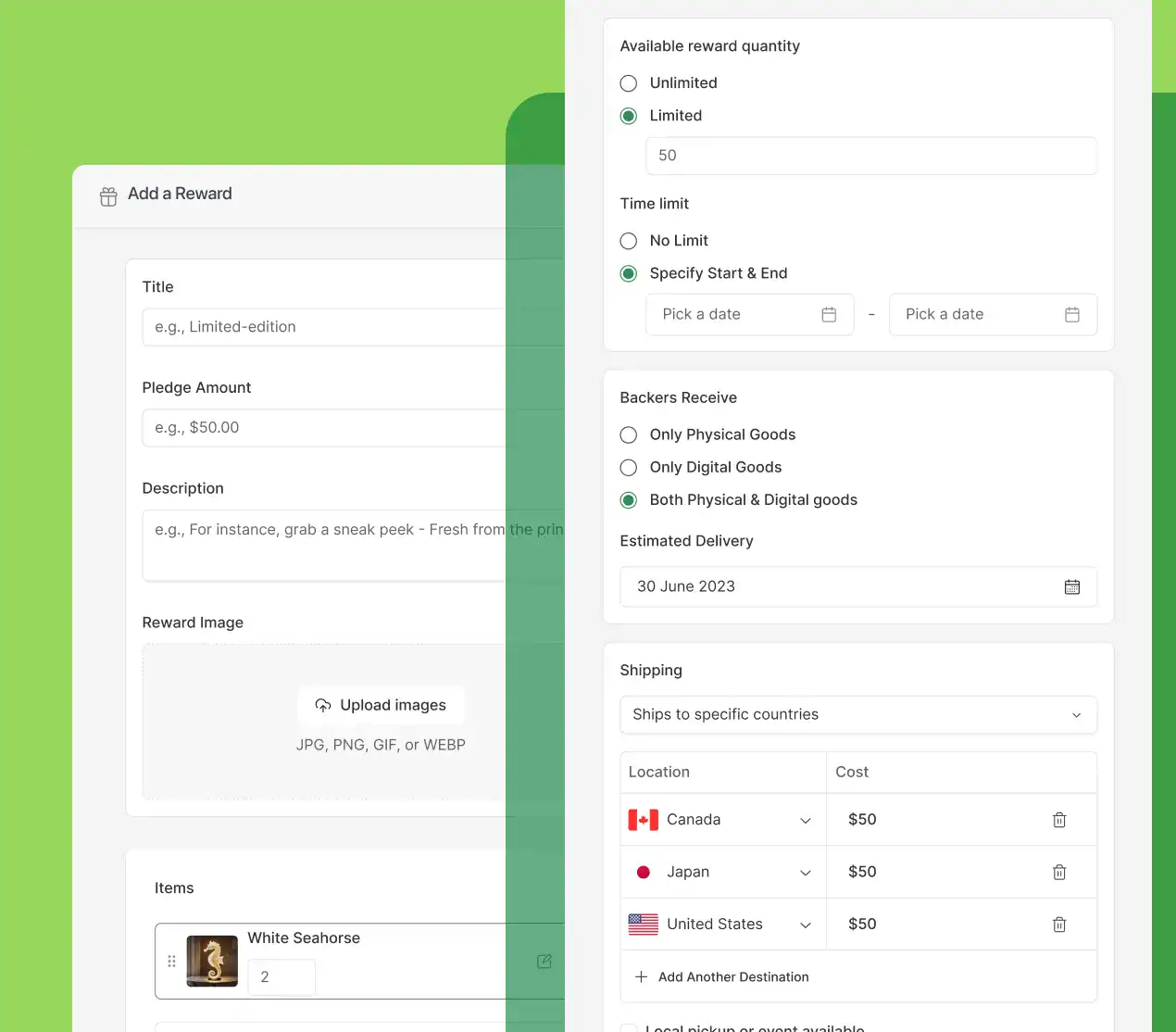1176x1032 pixels.
Task: Delete the Japan shipping destination
Action: [x=1059, y=872]
